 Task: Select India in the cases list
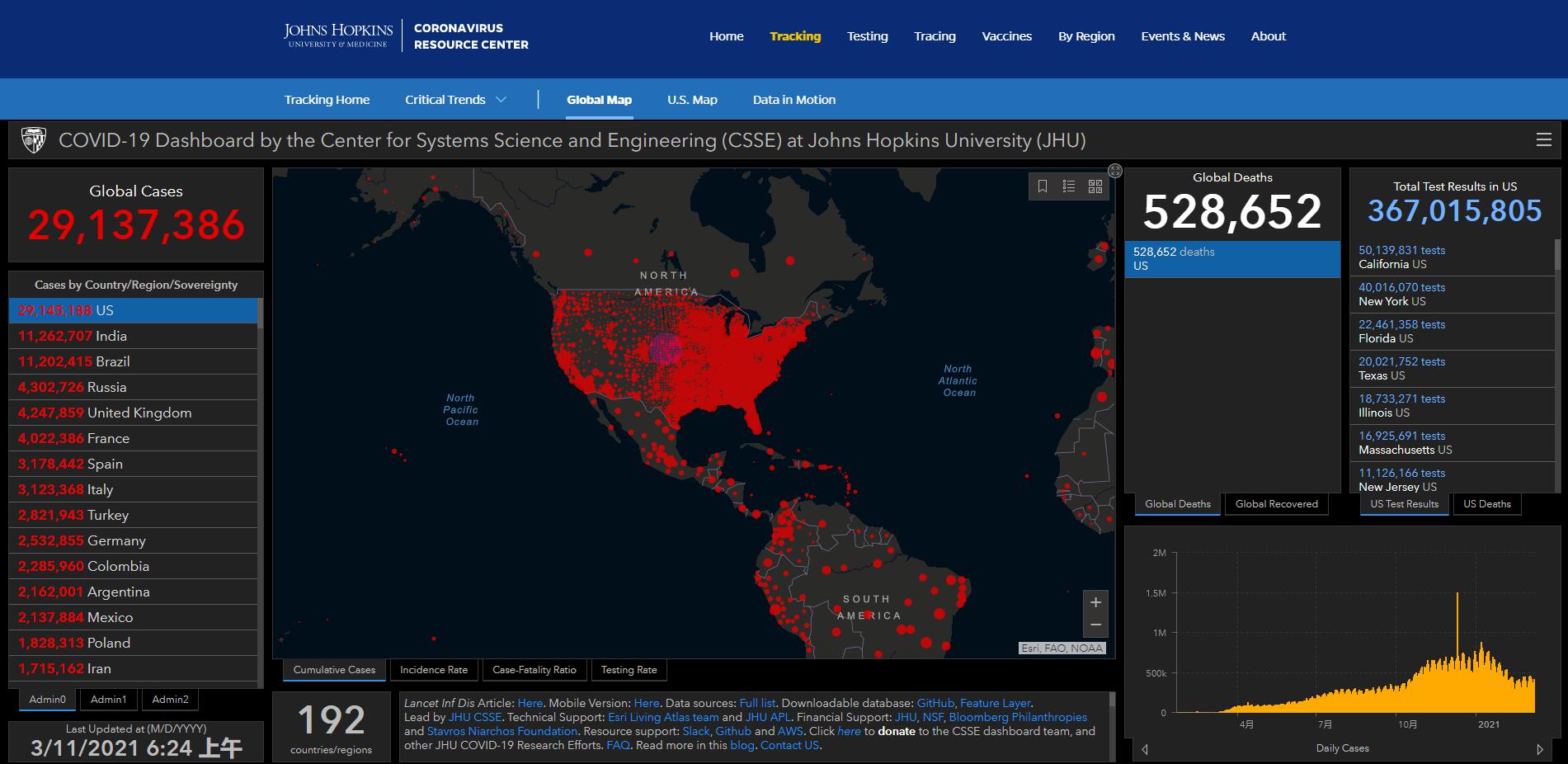133,336
